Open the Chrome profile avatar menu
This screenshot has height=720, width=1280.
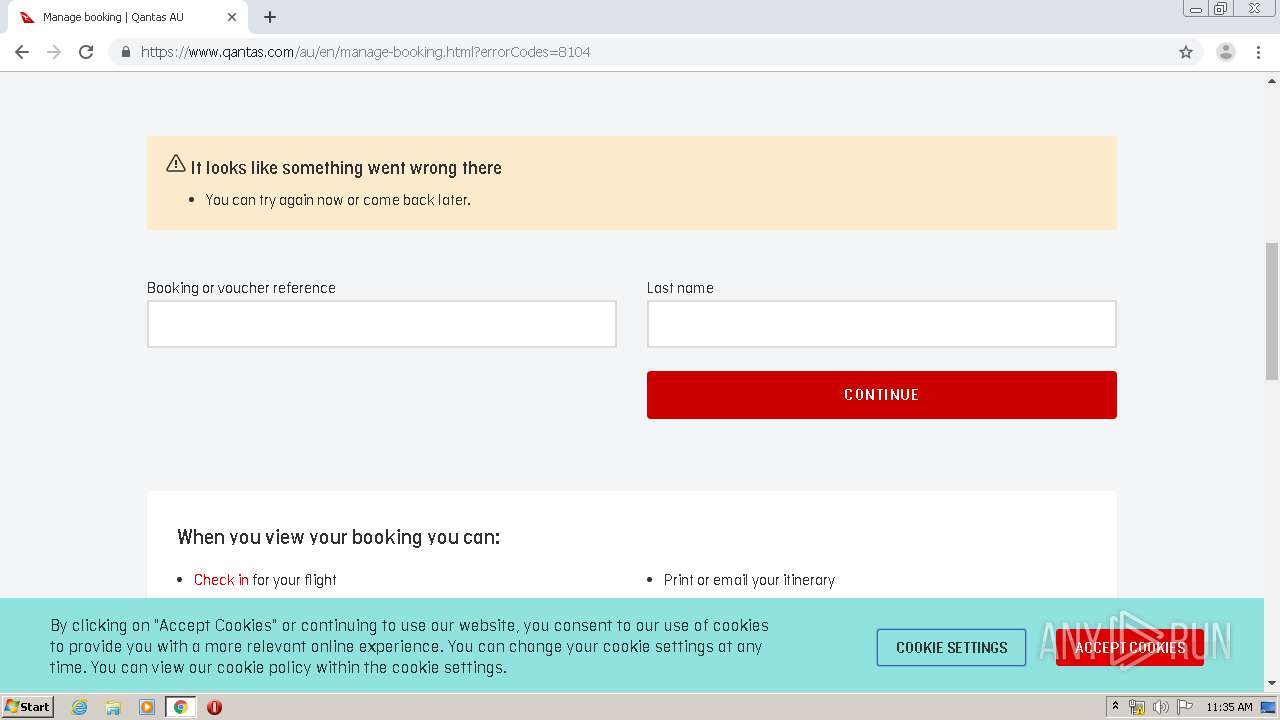pos(1226,52)
